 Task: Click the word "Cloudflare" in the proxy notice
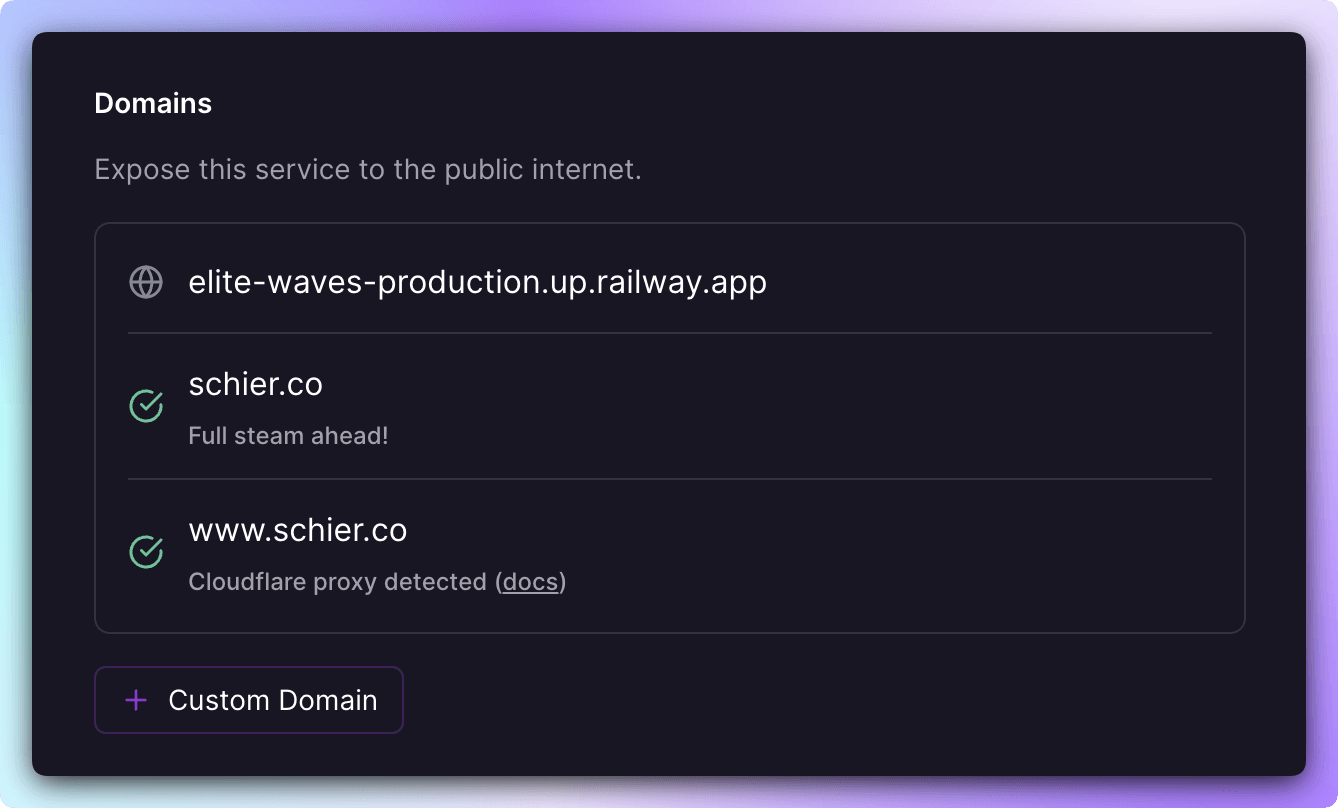[x=247, y=582]
